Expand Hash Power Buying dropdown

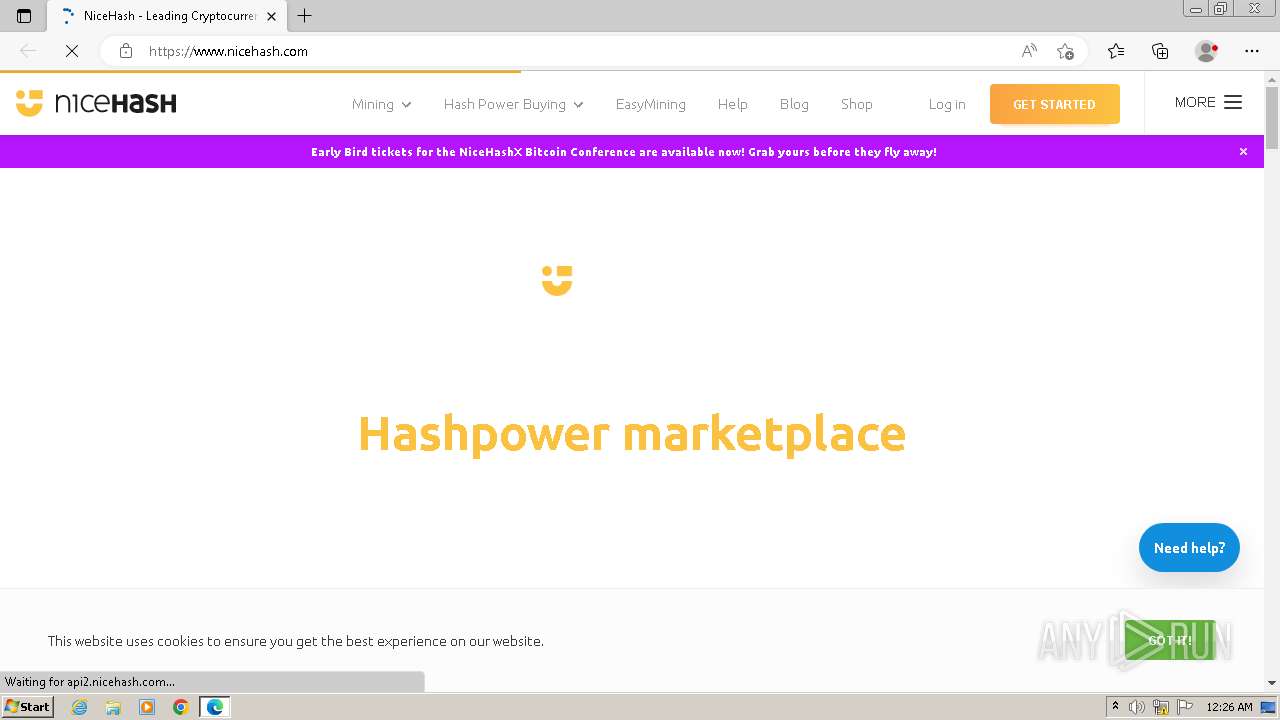(513, 104)
